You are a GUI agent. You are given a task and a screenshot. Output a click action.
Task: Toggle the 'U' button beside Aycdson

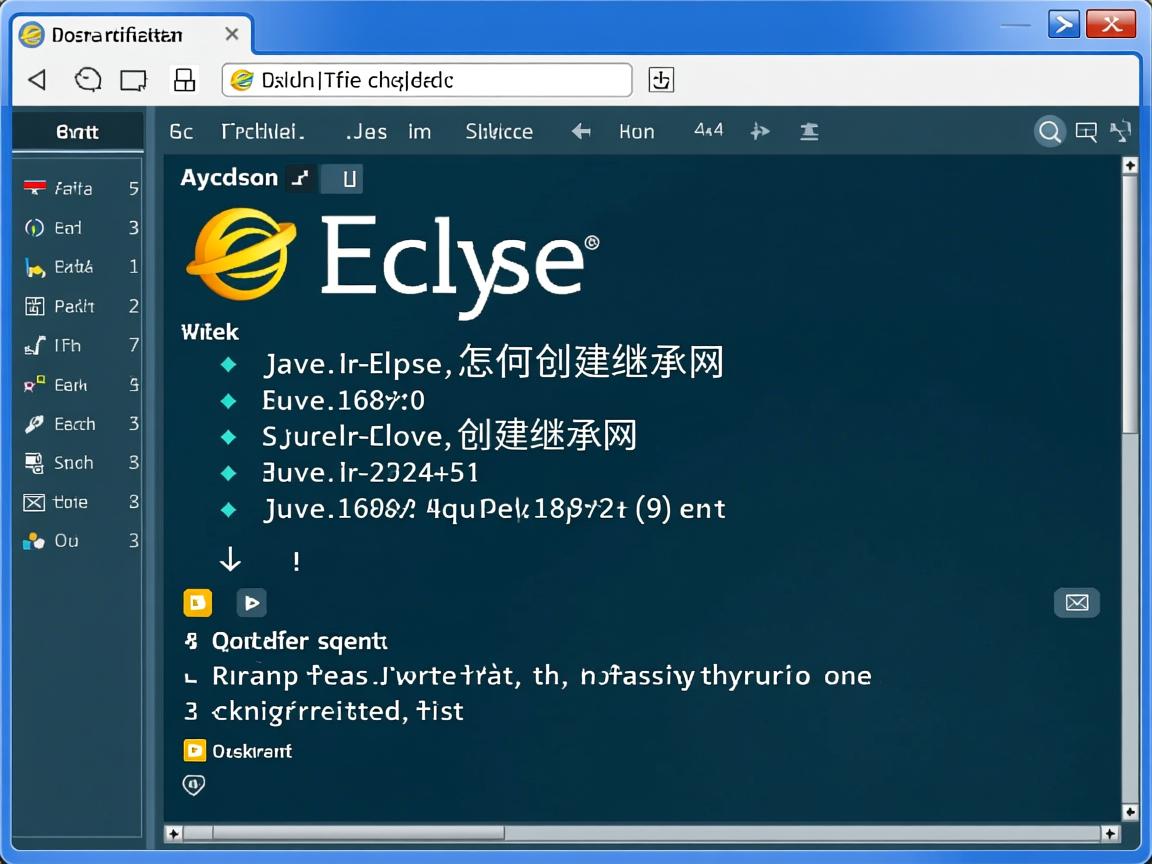click(341, 180)
